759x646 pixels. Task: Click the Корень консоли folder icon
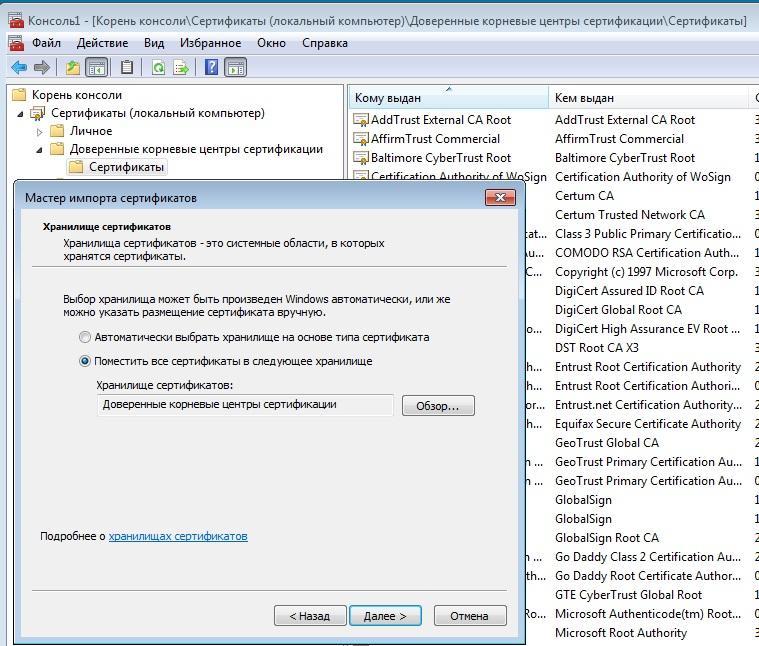19,94
